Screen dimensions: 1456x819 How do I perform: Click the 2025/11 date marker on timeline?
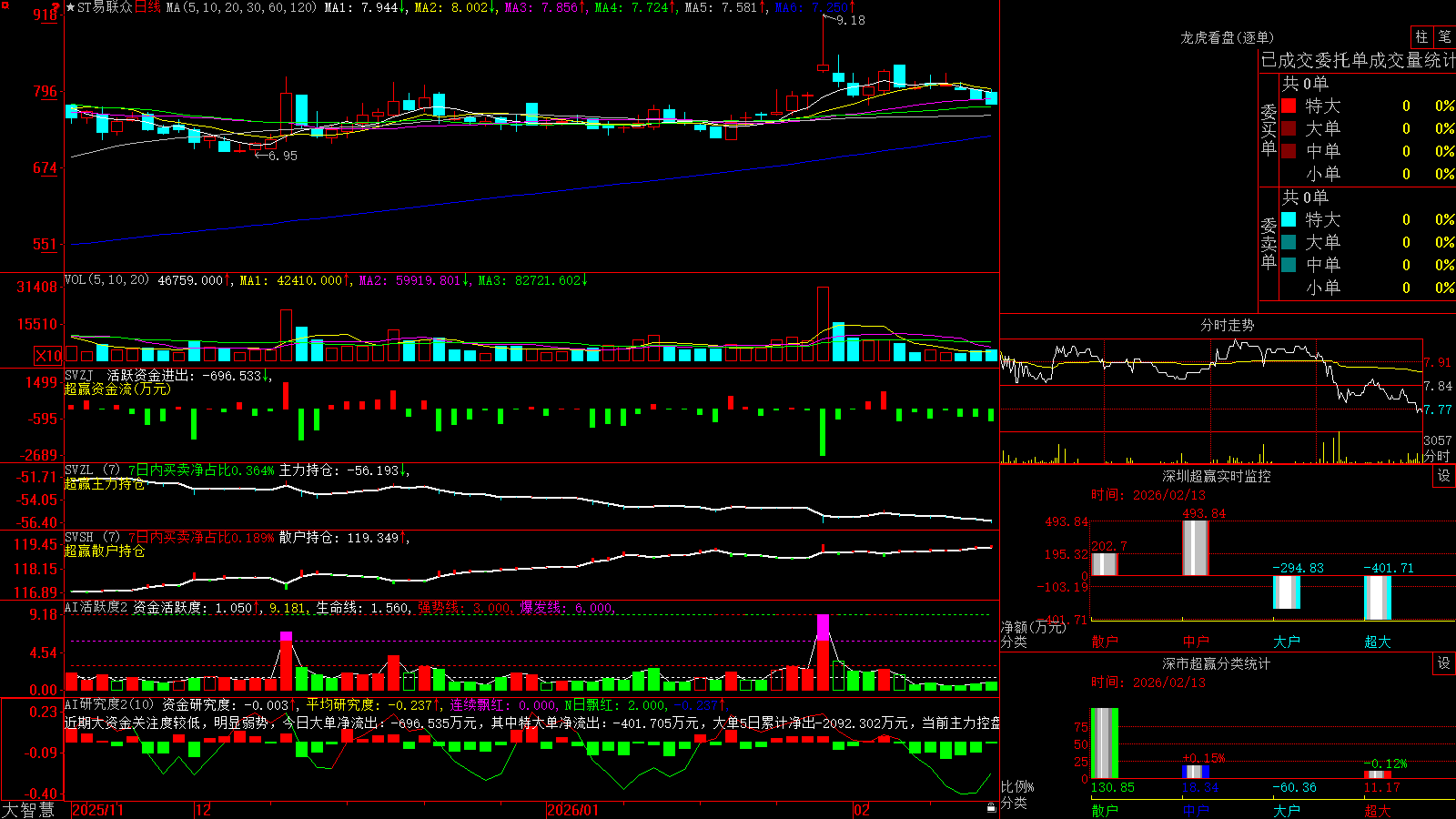(x=97, y=810)
